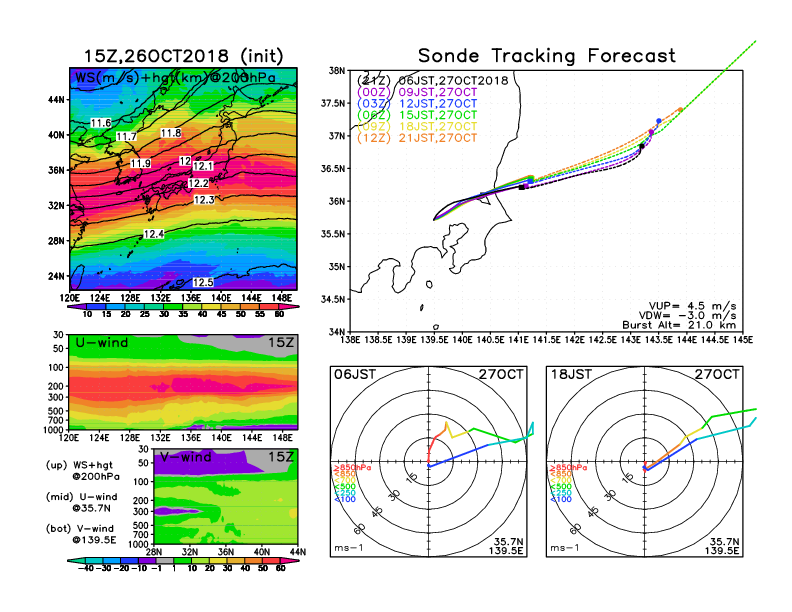Image resolution: width=792 pixels, height=612 pixels.
Task: Click the "V-wind" cross-section label
Action: coord(185,457)
